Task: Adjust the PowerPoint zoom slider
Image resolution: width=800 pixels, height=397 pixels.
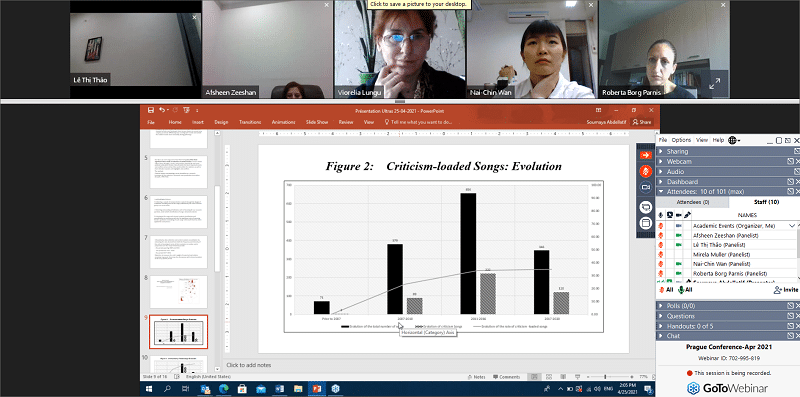Action: [x=606, y=377]
